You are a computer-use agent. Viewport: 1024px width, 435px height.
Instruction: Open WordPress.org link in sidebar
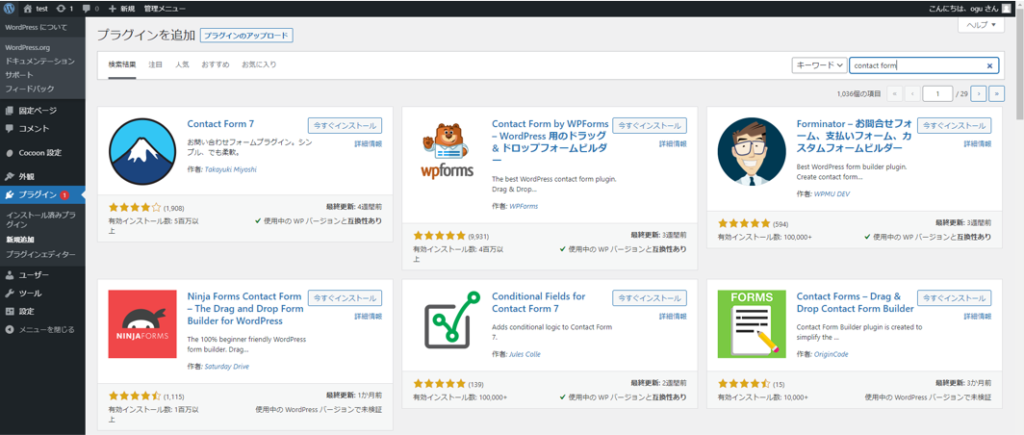tap(27, 48)
